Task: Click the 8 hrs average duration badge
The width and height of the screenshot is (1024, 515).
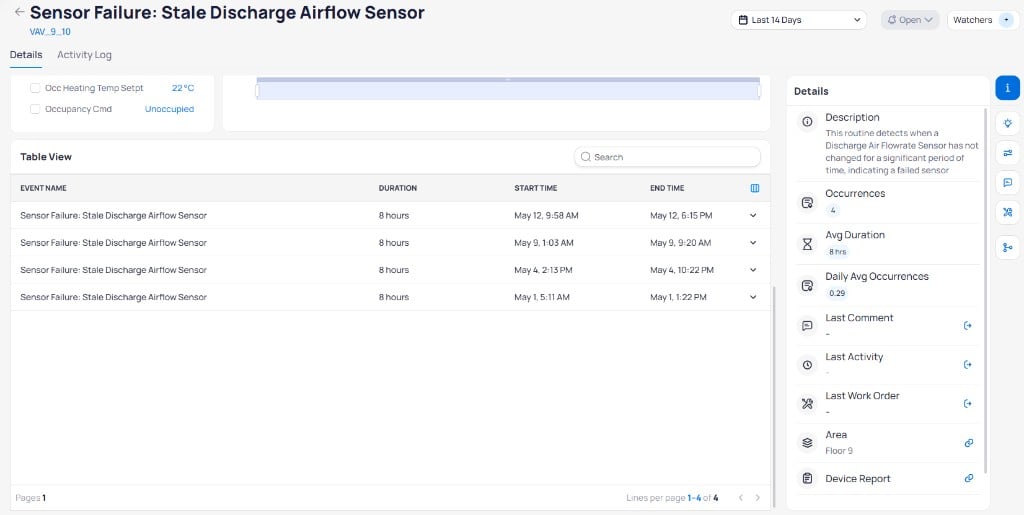Action: [x=838, y=251]
